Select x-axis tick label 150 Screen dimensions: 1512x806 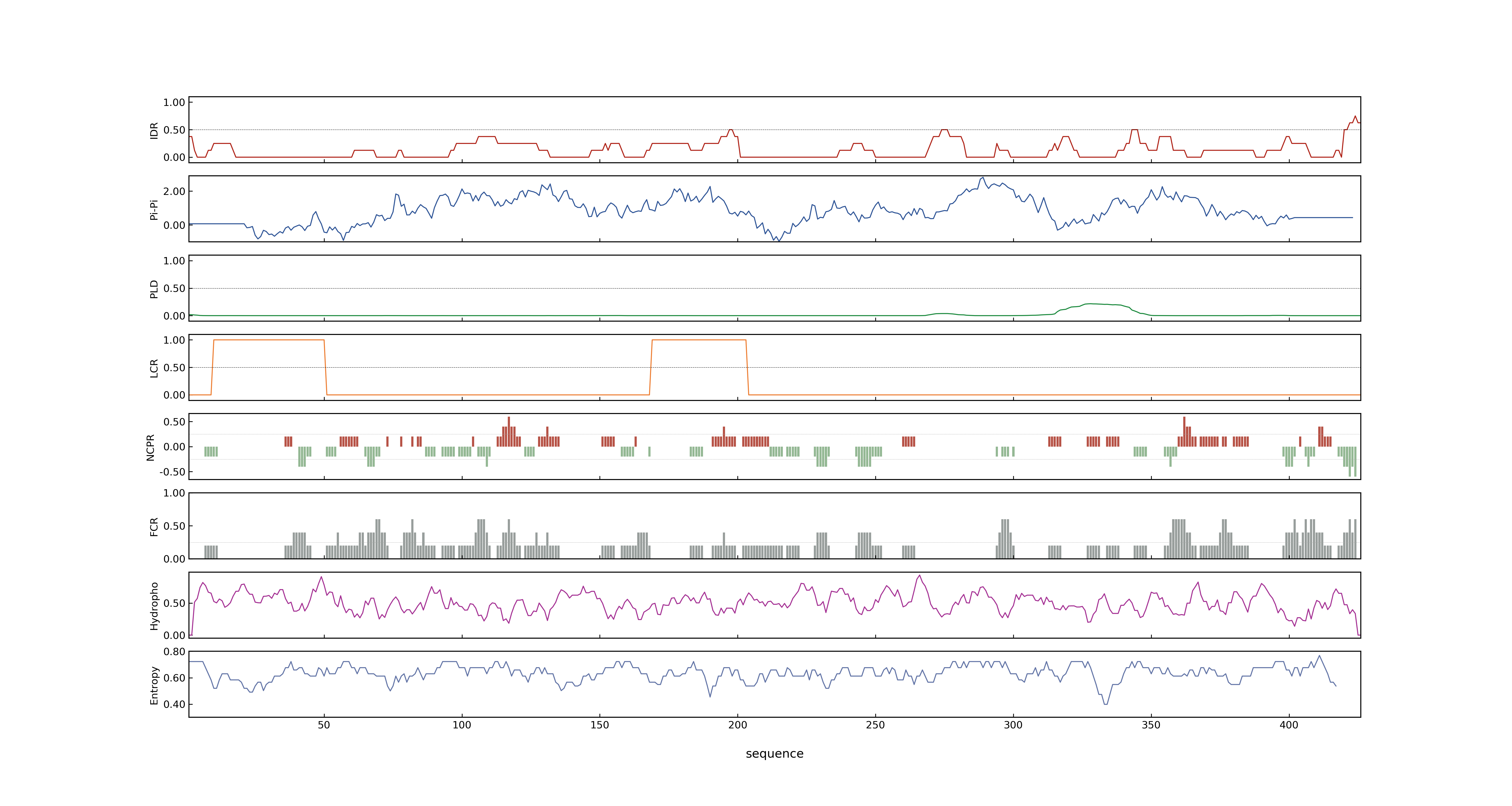[x=600, y=725]
